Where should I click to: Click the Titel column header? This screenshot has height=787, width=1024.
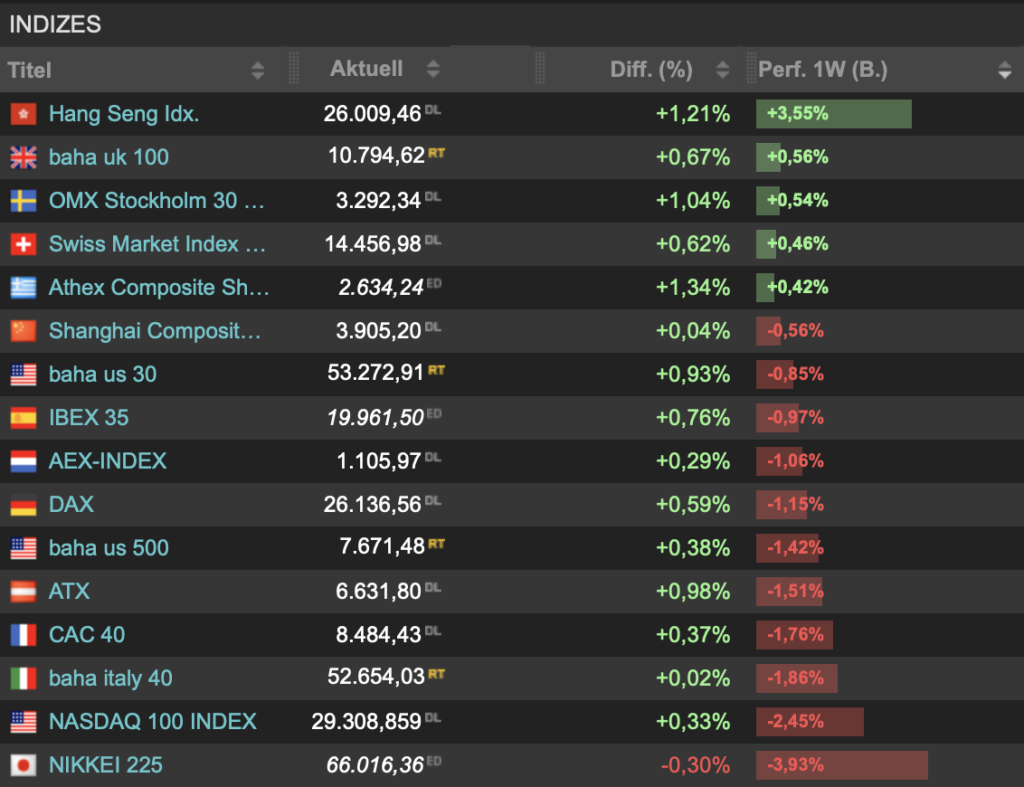click(x=29, y=71)
